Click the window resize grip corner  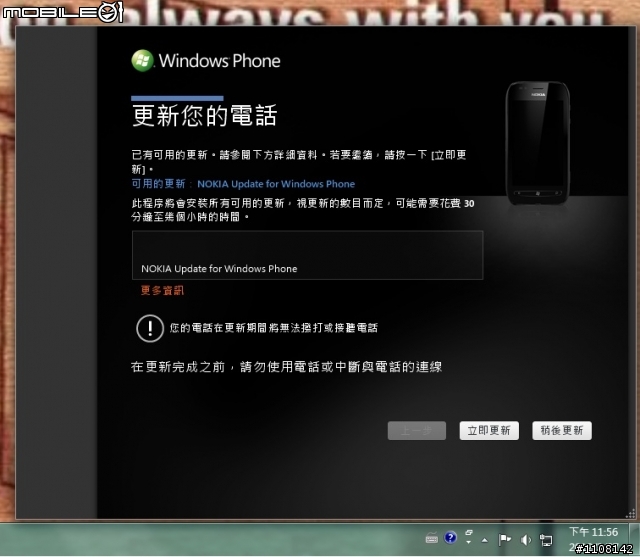(631, 514)
